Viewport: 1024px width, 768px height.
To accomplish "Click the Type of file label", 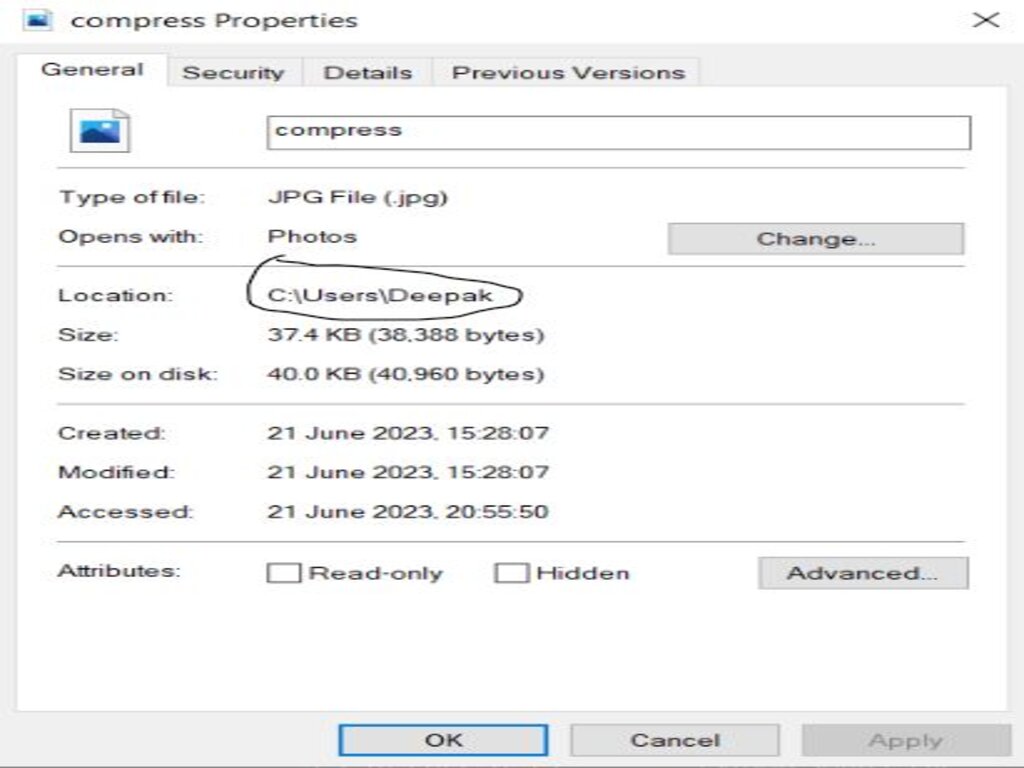I will (132, 197).
